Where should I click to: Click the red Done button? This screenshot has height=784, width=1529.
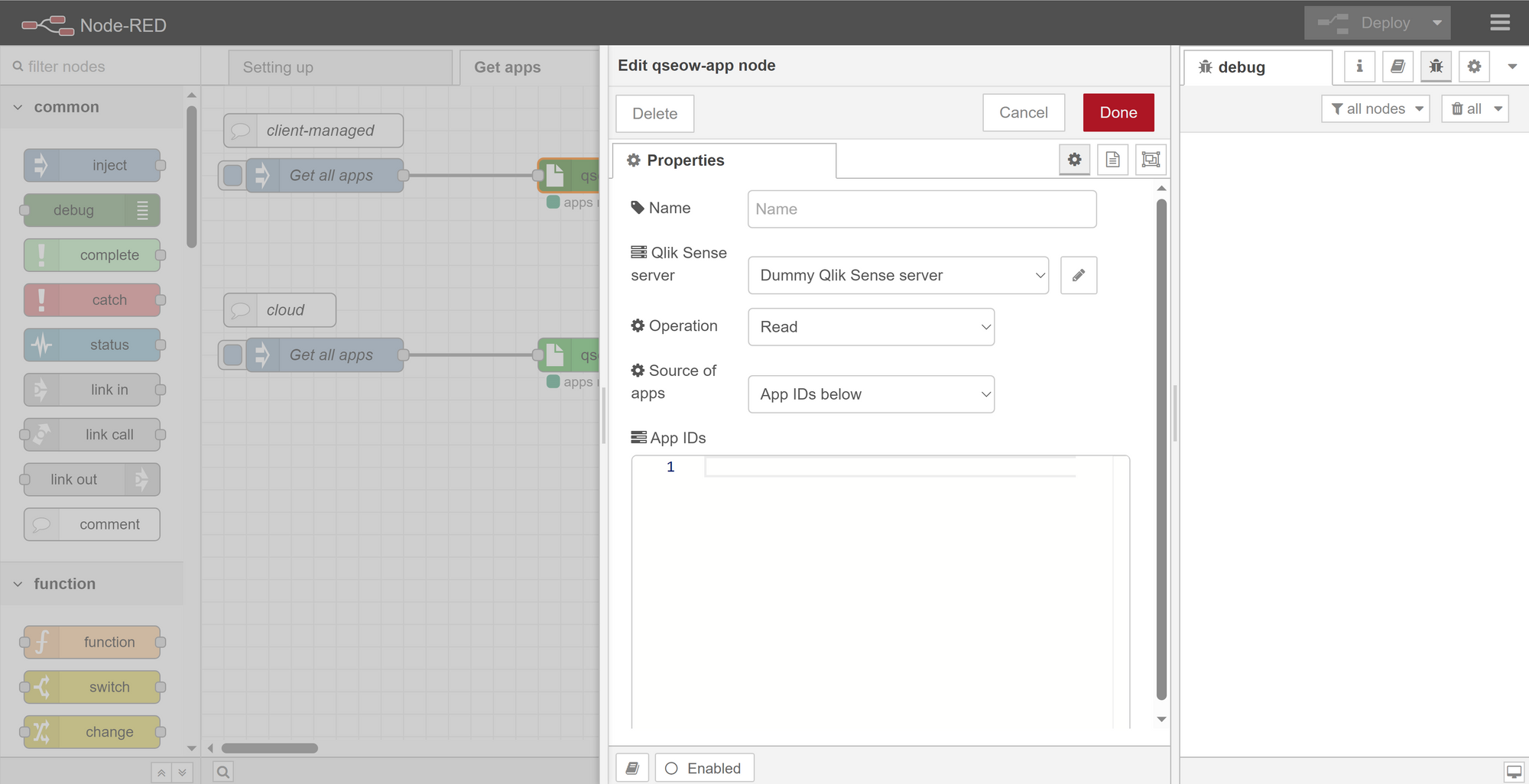(1118, 113)
